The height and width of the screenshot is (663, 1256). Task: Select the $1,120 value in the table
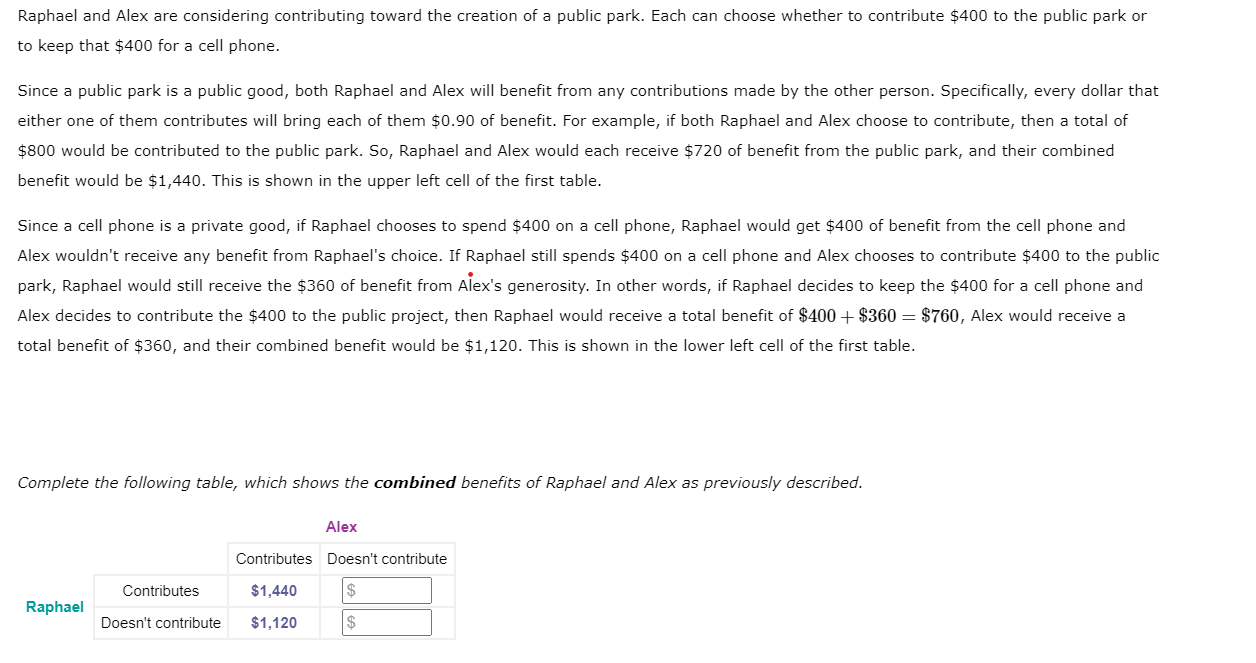[274, 622]
